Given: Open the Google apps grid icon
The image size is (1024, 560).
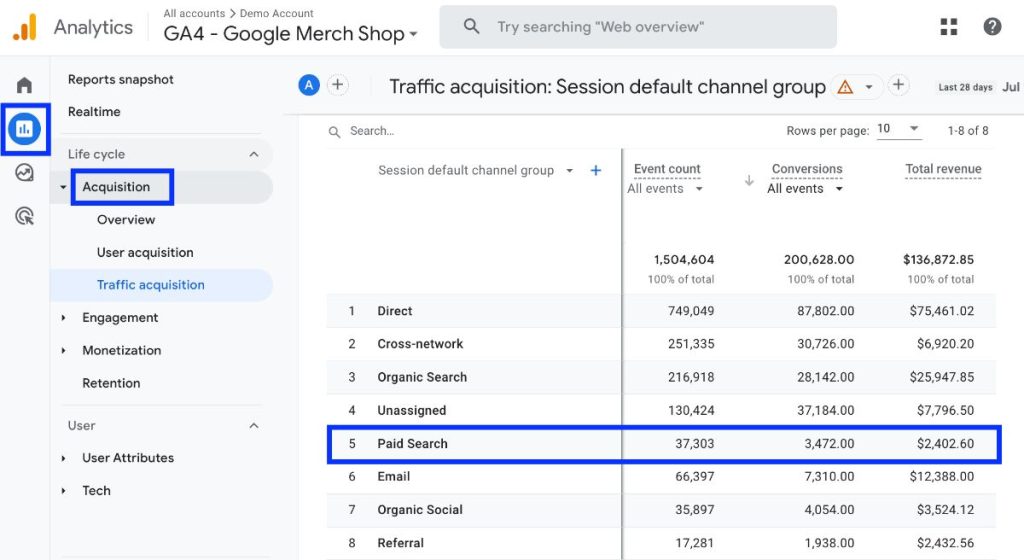Looking at the screenshot, I should 949,27.
